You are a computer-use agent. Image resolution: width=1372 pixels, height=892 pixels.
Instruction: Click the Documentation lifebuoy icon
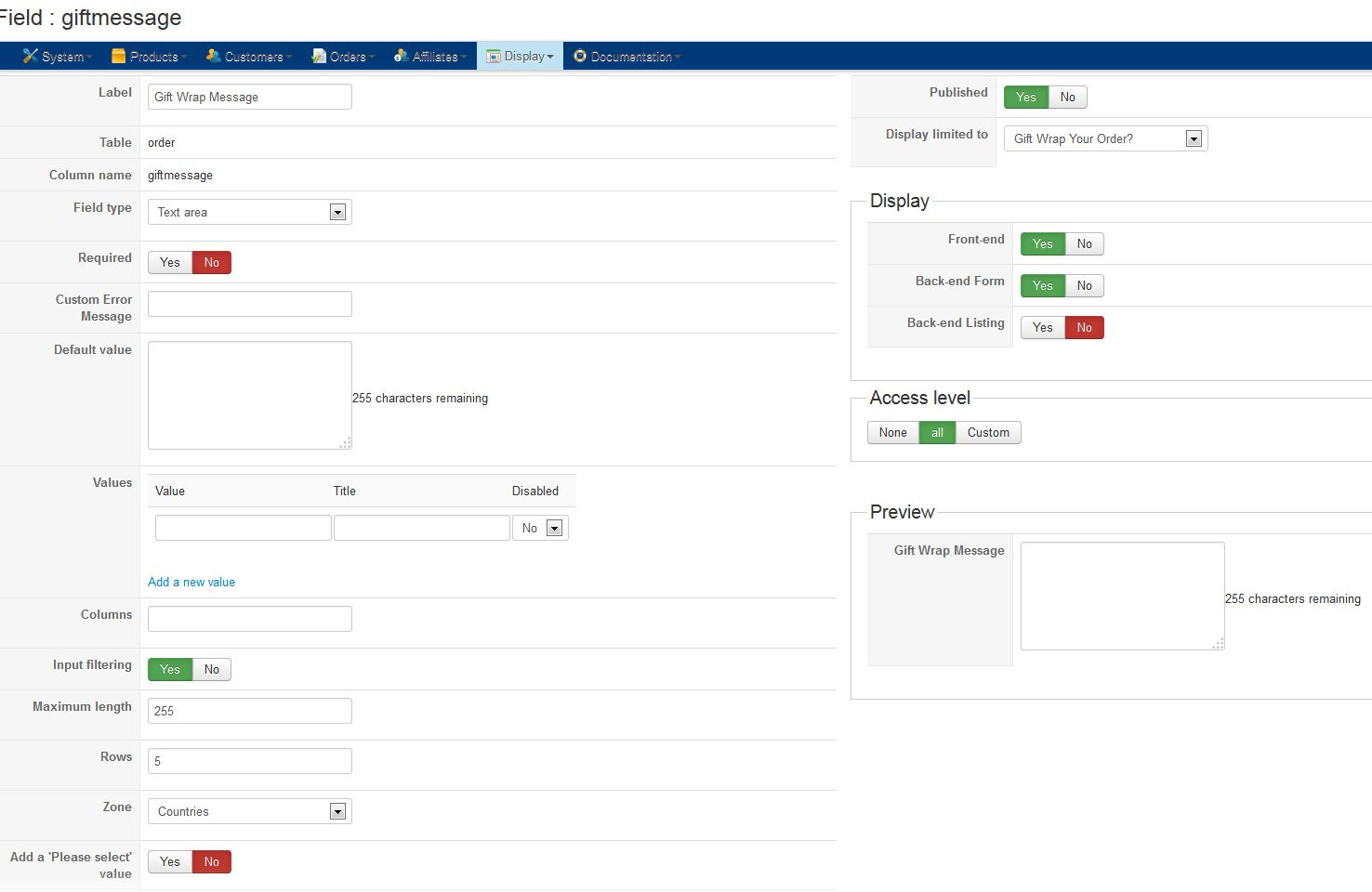(580, 57)
